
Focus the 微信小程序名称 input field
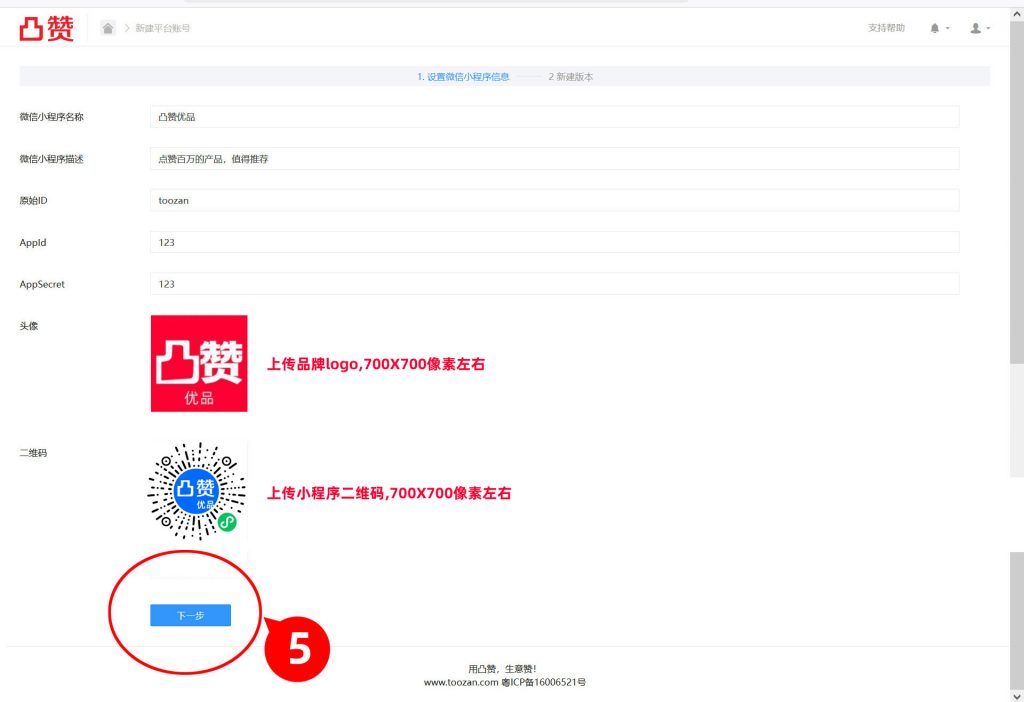click(554, 117)
